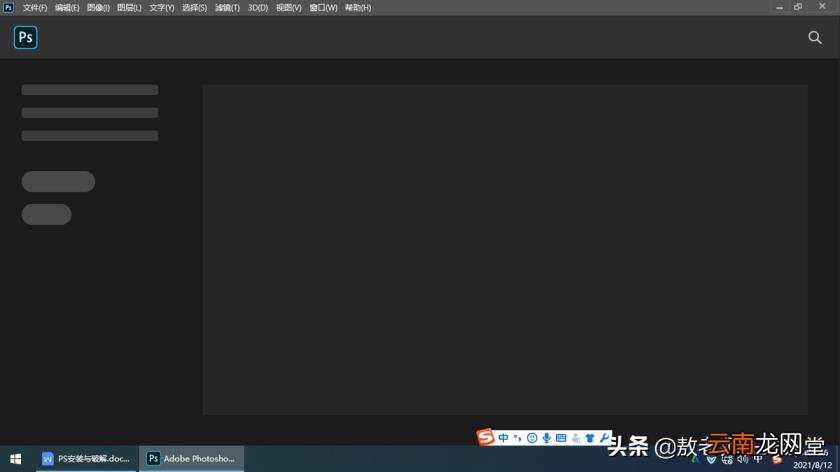Open the 编辑(E) menu
The width and height of the screenshot is (840, 472).
[67, 8]
